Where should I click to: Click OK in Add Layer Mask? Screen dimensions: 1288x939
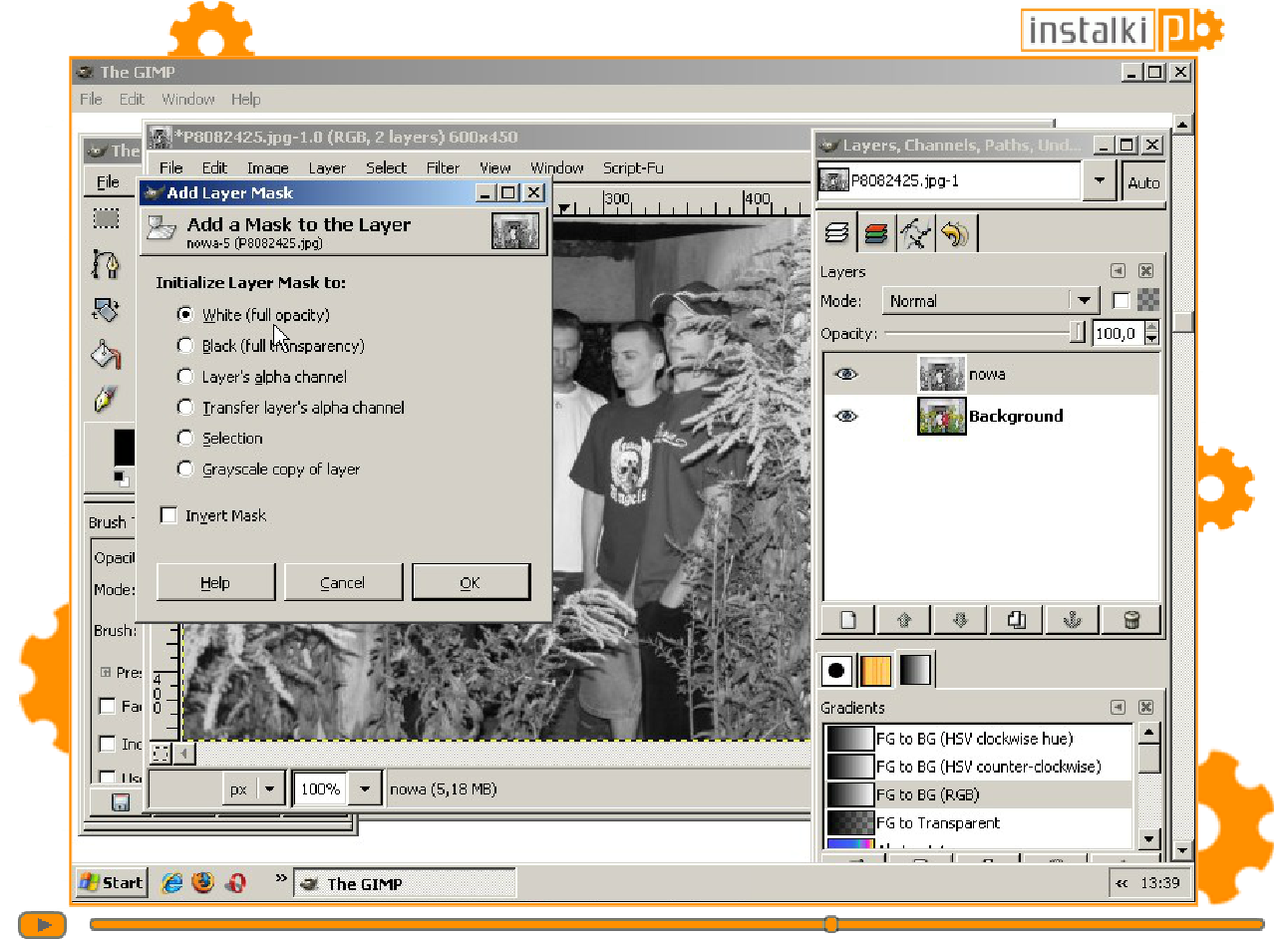click(x=471, y=582)
